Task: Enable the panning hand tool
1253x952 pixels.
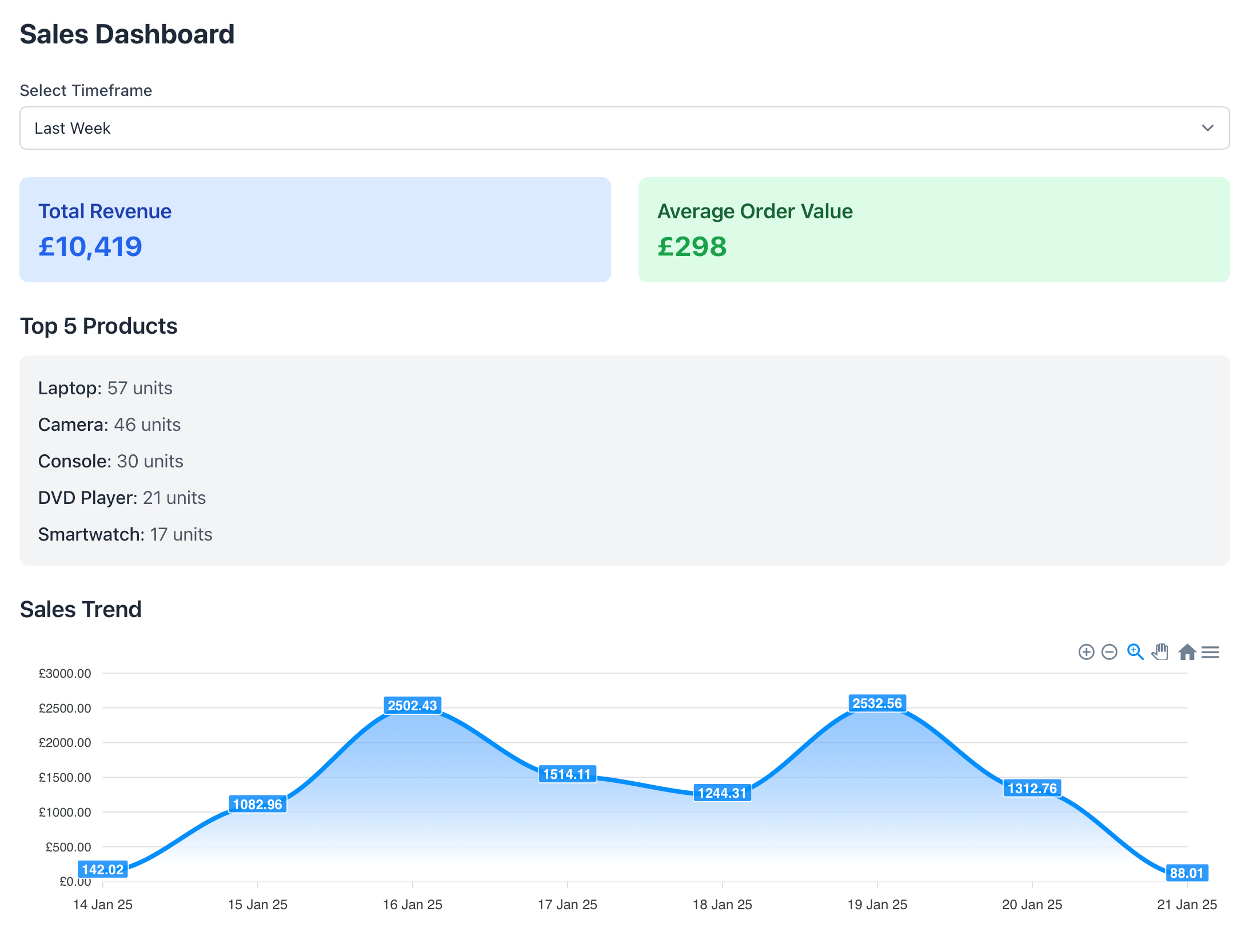Action: 1160,652
